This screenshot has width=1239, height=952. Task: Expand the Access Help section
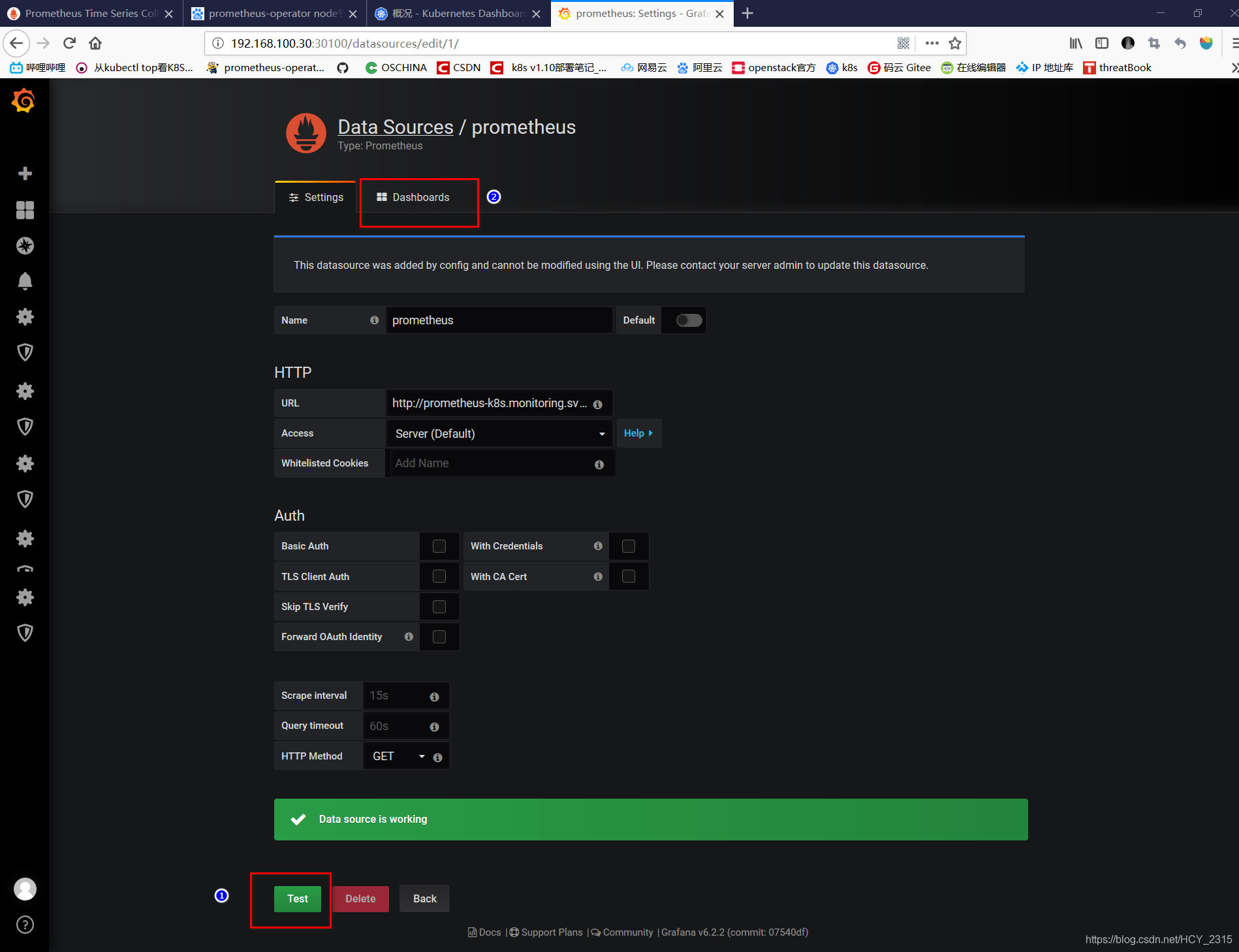(x=638, y=433)
